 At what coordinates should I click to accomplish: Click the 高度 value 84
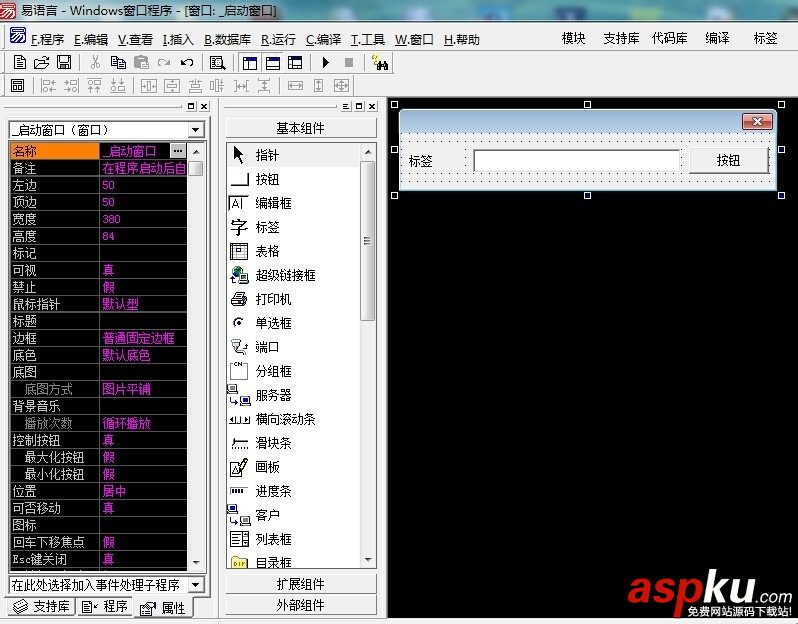[x=144, y=236]
